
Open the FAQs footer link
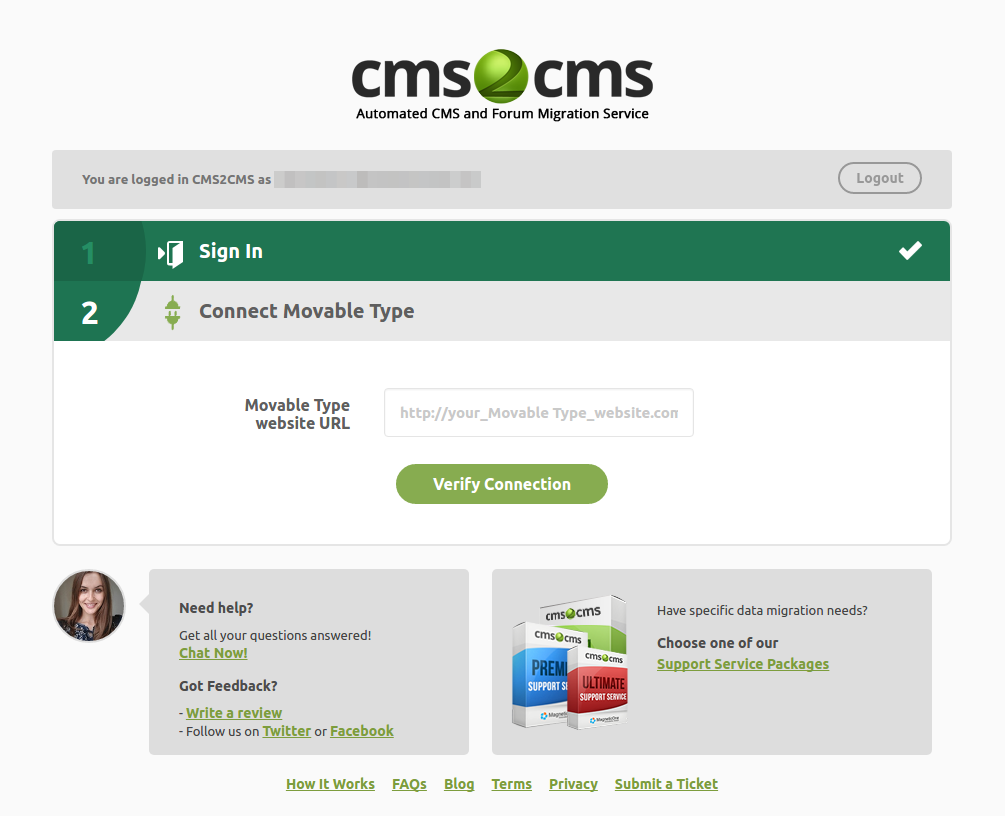click(409, 784)
